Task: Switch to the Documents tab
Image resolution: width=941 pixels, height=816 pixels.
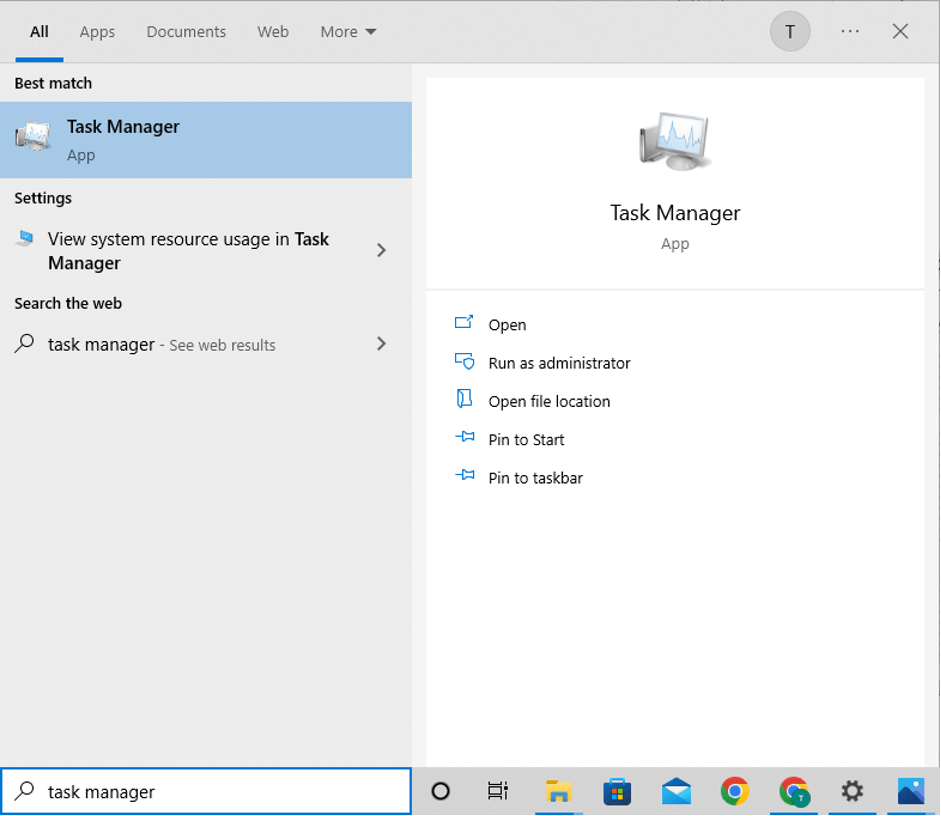Action: [x=186, y=31]
